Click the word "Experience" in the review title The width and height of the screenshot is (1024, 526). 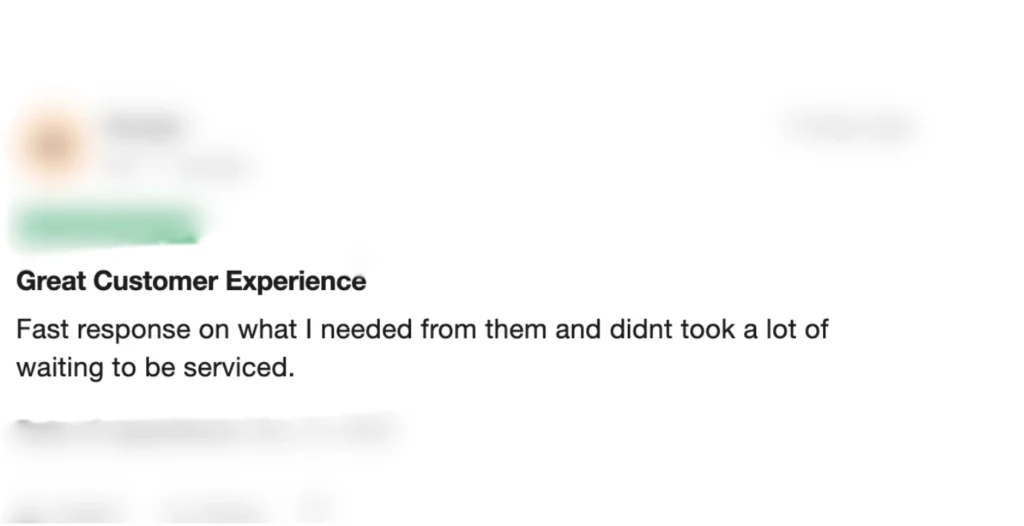[x=296, y=282]
